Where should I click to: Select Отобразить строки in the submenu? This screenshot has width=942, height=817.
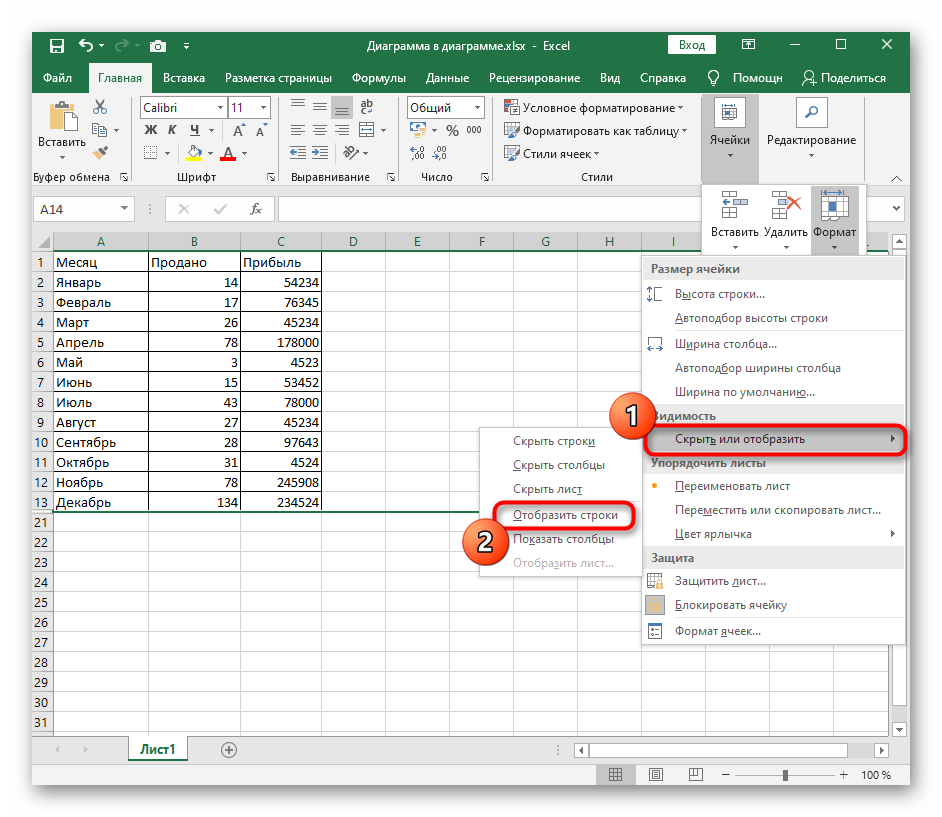(563, 515)
